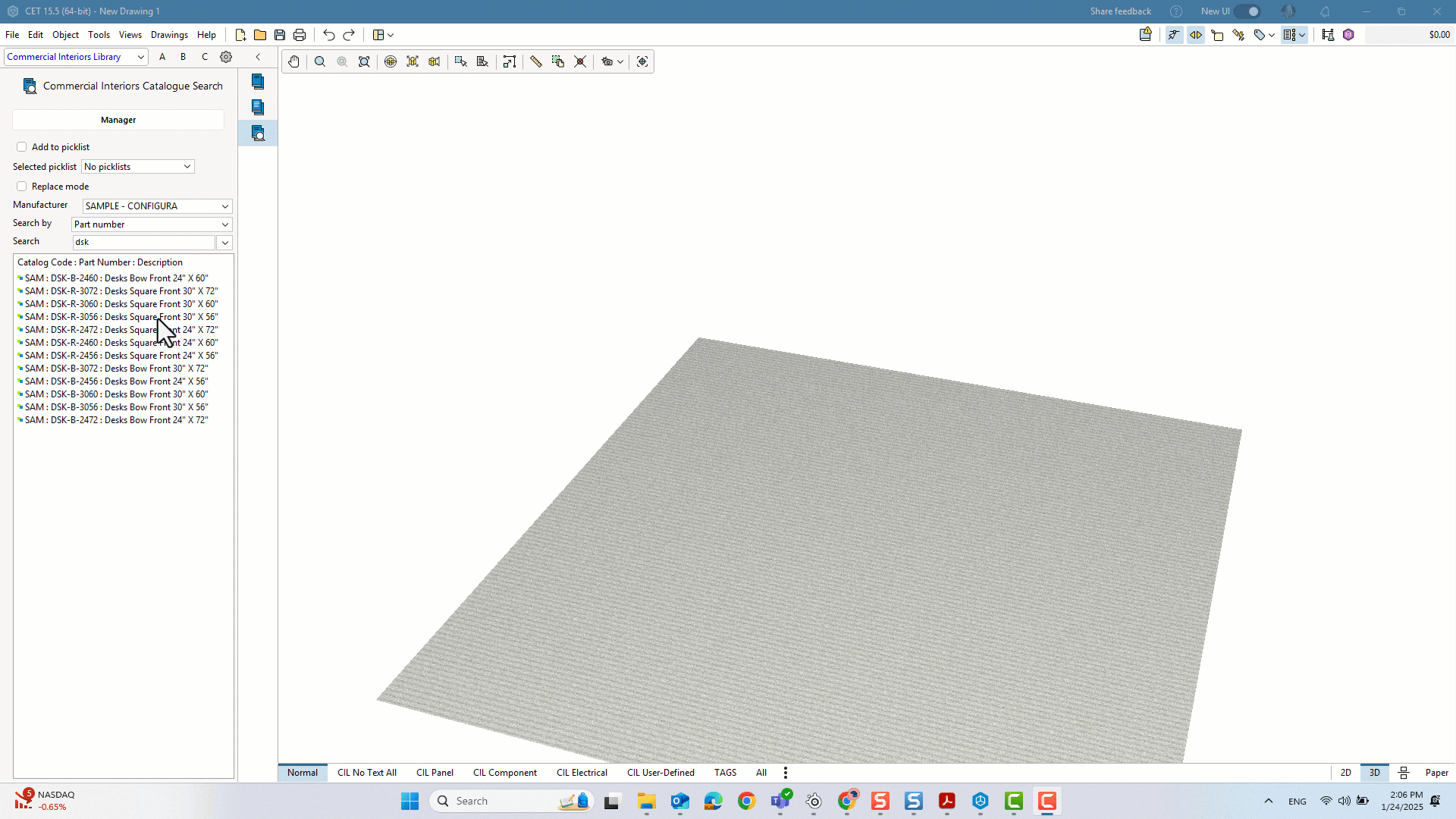Switch to Paper view
This screenshot has width=1456, height=819.
1436,773
